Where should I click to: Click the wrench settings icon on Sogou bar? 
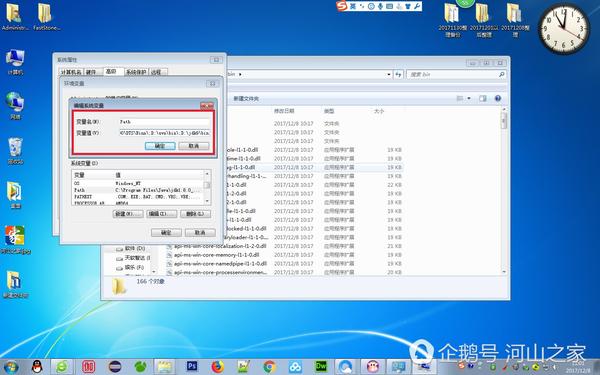[417, 6]
